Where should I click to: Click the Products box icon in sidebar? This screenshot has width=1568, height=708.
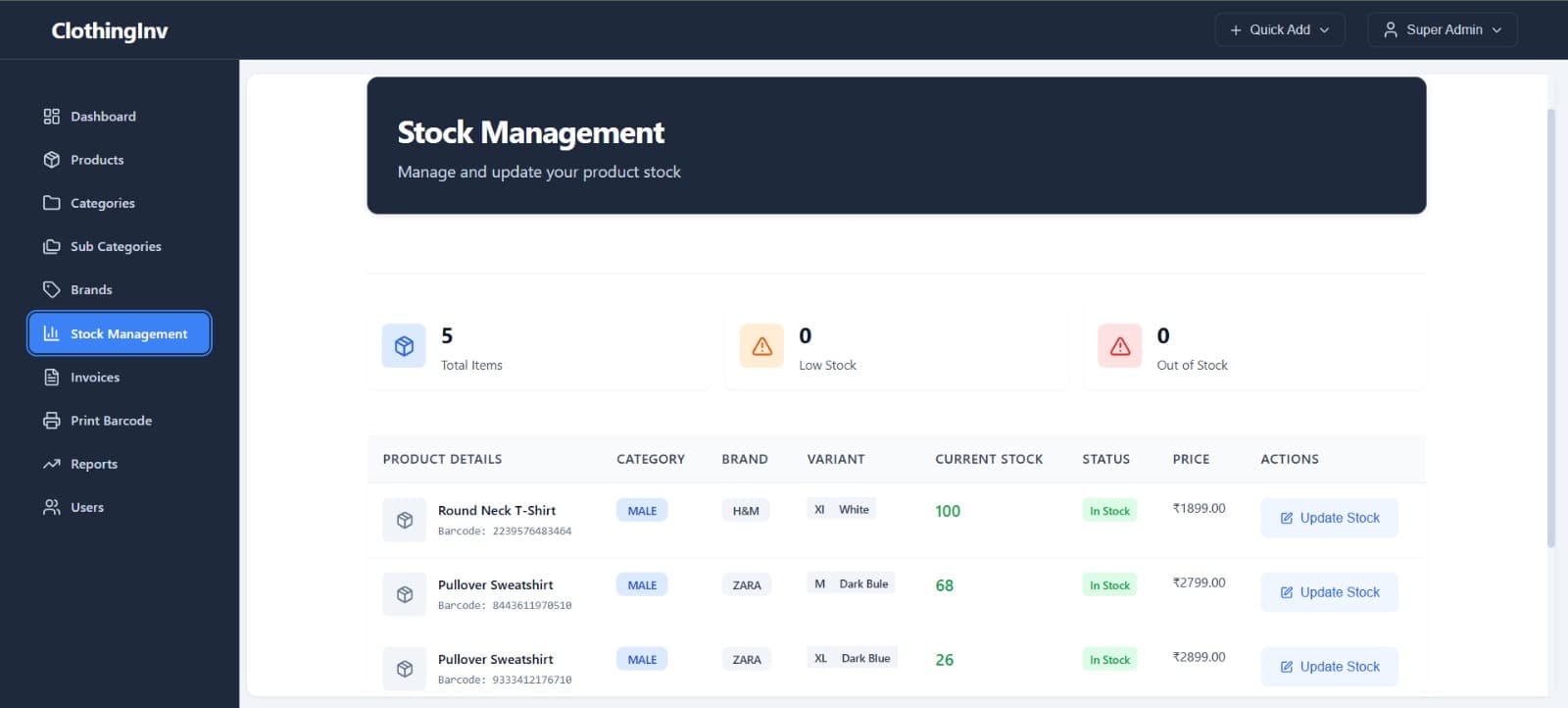coord(52,160)
